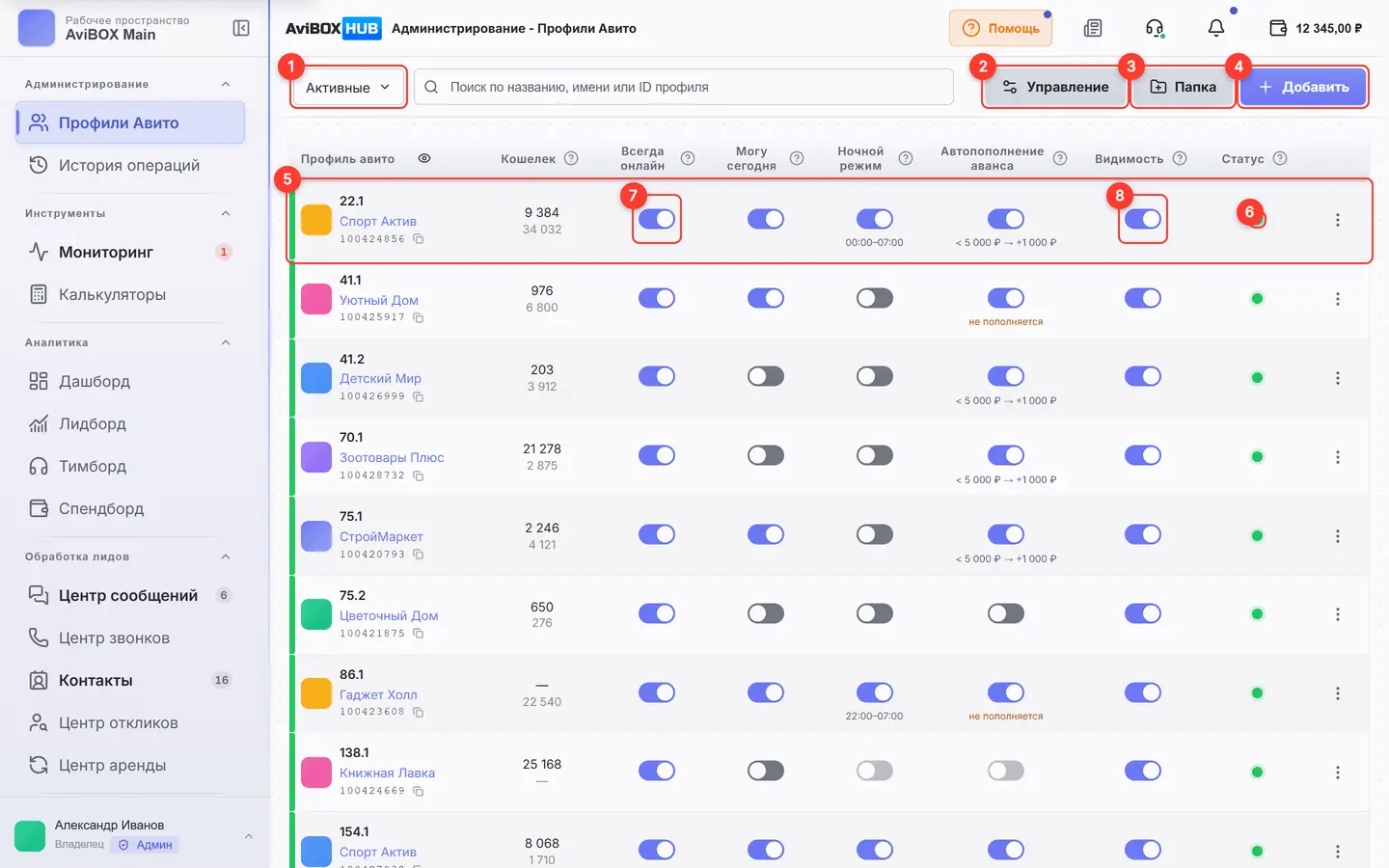1389x868 pixels.
Task: Focus the profile search field
Action: point(684,87)
